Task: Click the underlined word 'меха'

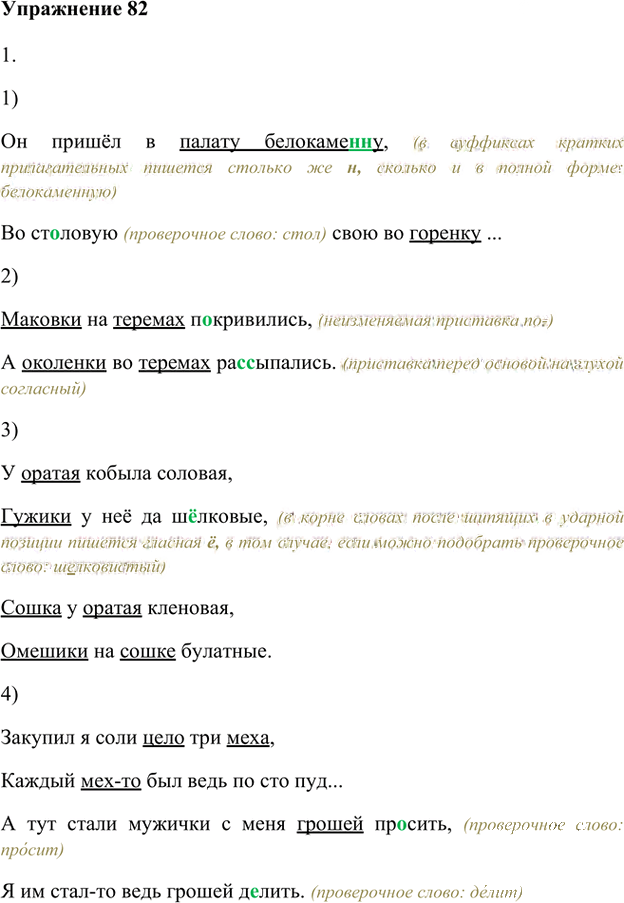Action: (248, 738)
